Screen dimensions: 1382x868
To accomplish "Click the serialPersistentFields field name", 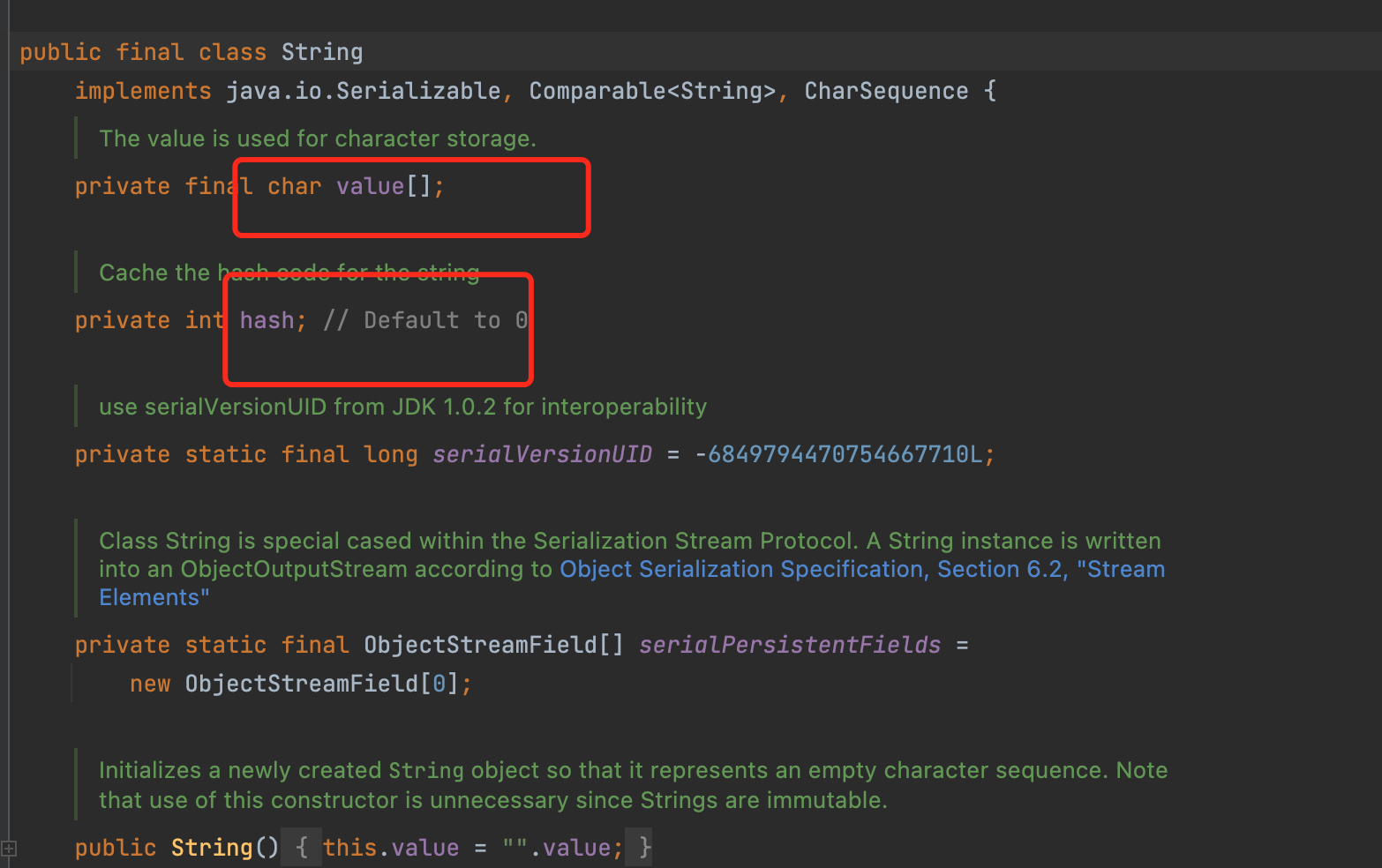I will (790, 645).
